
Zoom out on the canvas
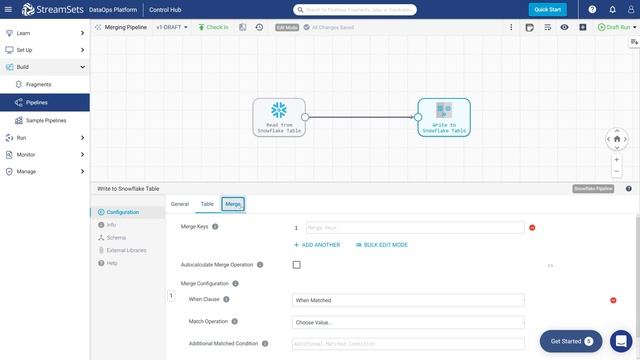(x=617, y=171)
